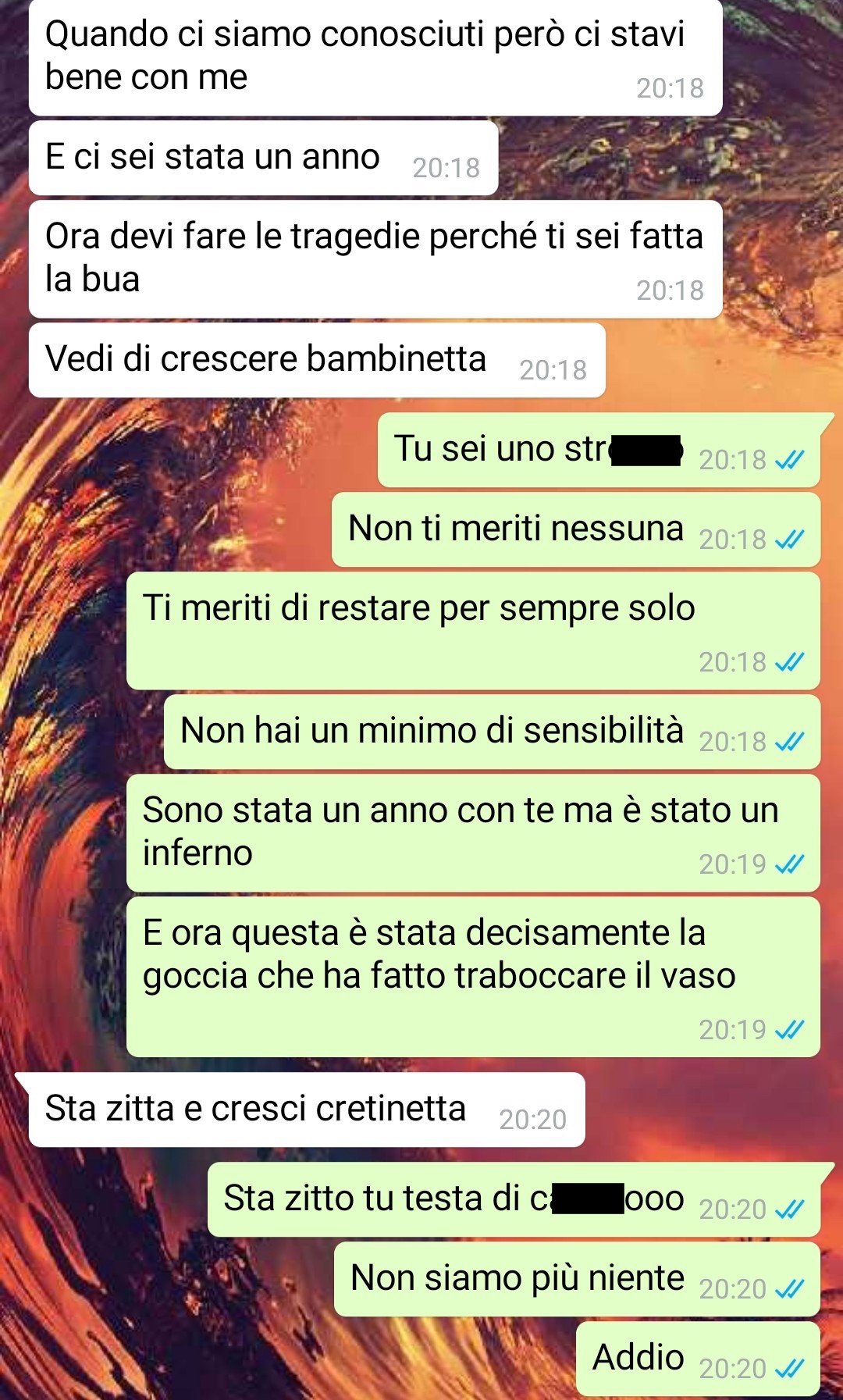Viewport: 843px width, 1400px height.
Task: Select the 'goccia che ha fatto traboccare' message
Action: click(x=473, y=978)
